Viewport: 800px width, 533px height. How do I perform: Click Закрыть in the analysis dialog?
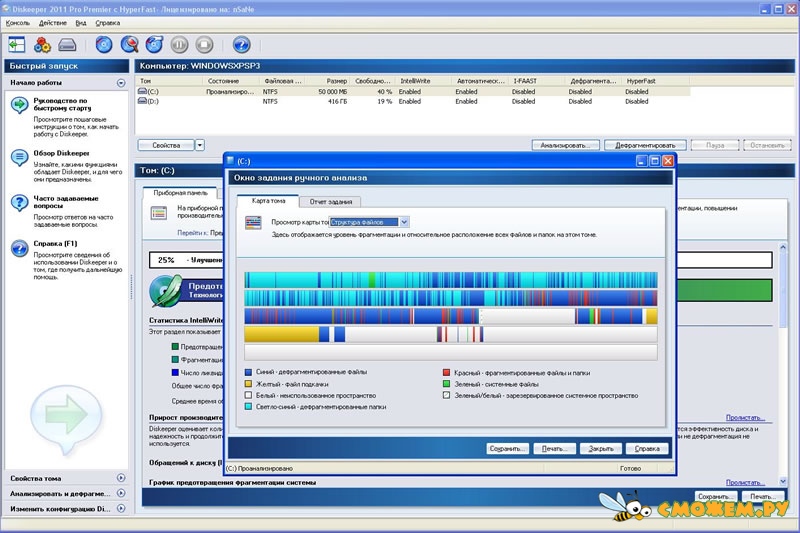(x=601, y=449)
